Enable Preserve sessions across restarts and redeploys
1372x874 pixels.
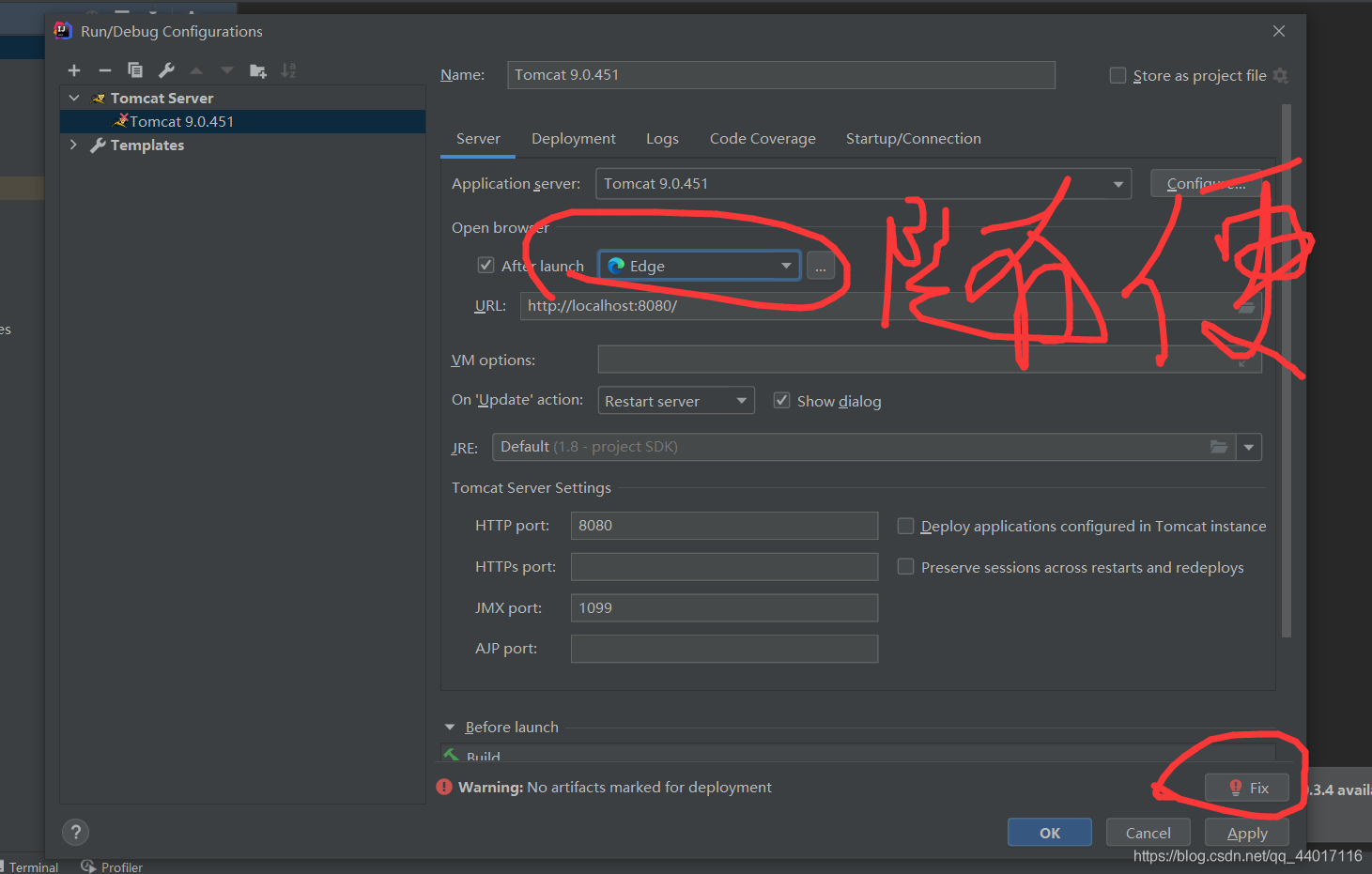click(x=905, y=566)
